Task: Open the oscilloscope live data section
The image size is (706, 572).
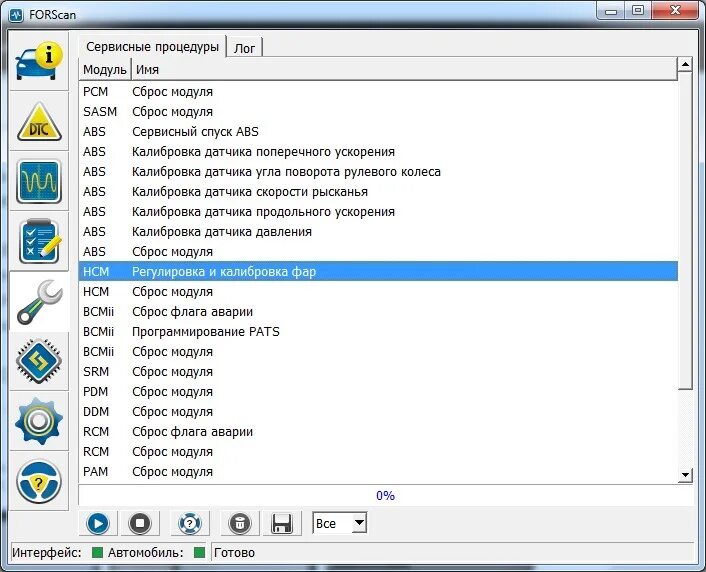Action: pyautogui.click(x=39, y=182)
